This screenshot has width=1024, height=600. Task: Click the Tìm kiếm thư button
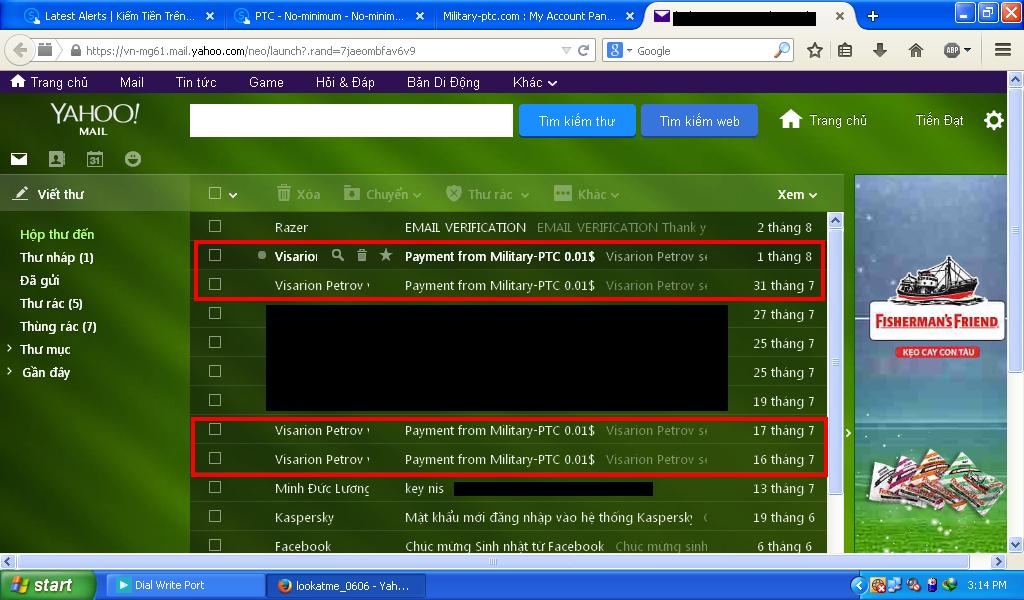pyautogui.click(x=577, y=121)
